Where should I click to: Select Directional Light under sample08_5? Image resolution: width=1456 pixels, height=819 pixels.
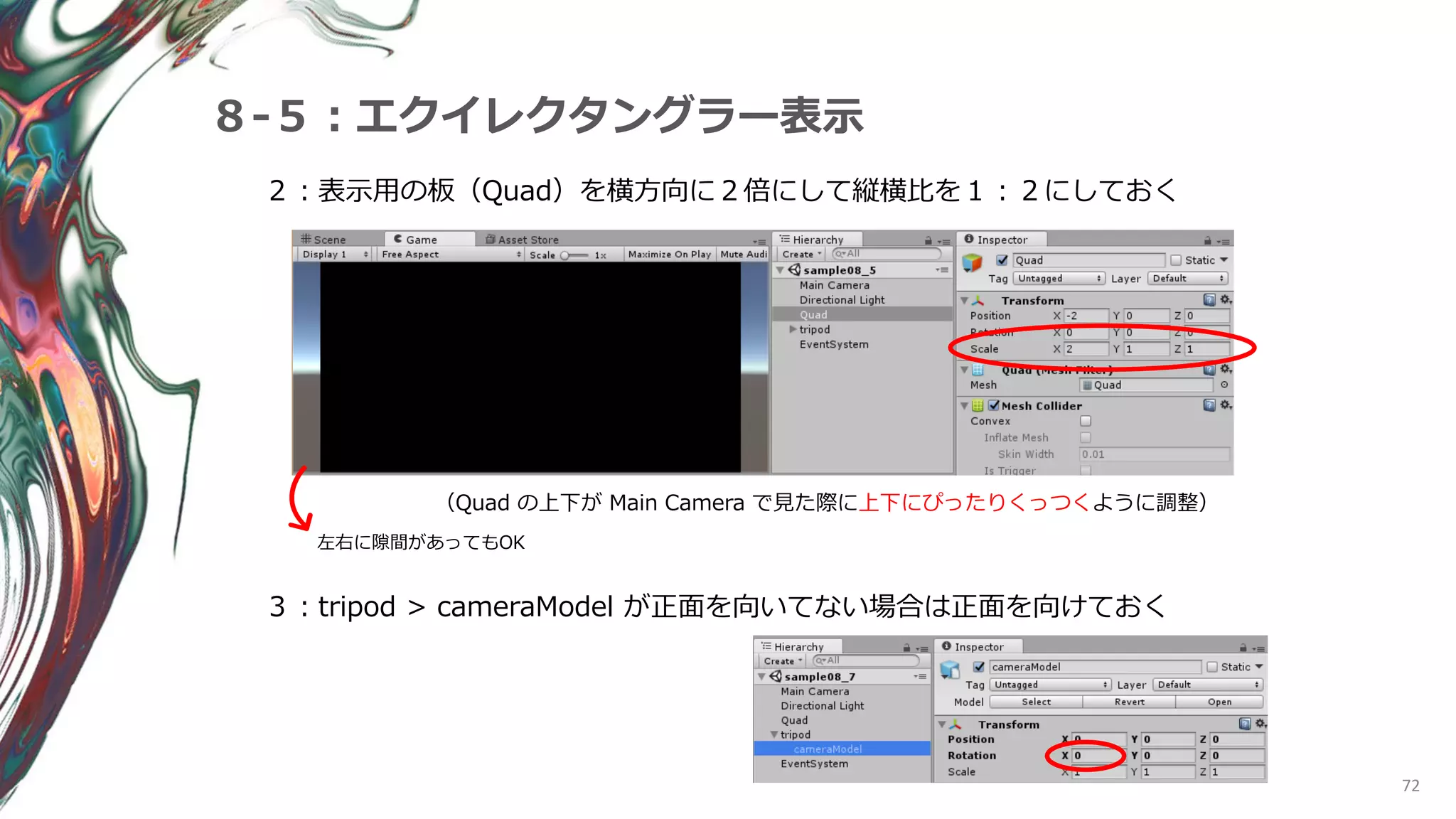tap(842, 300)
